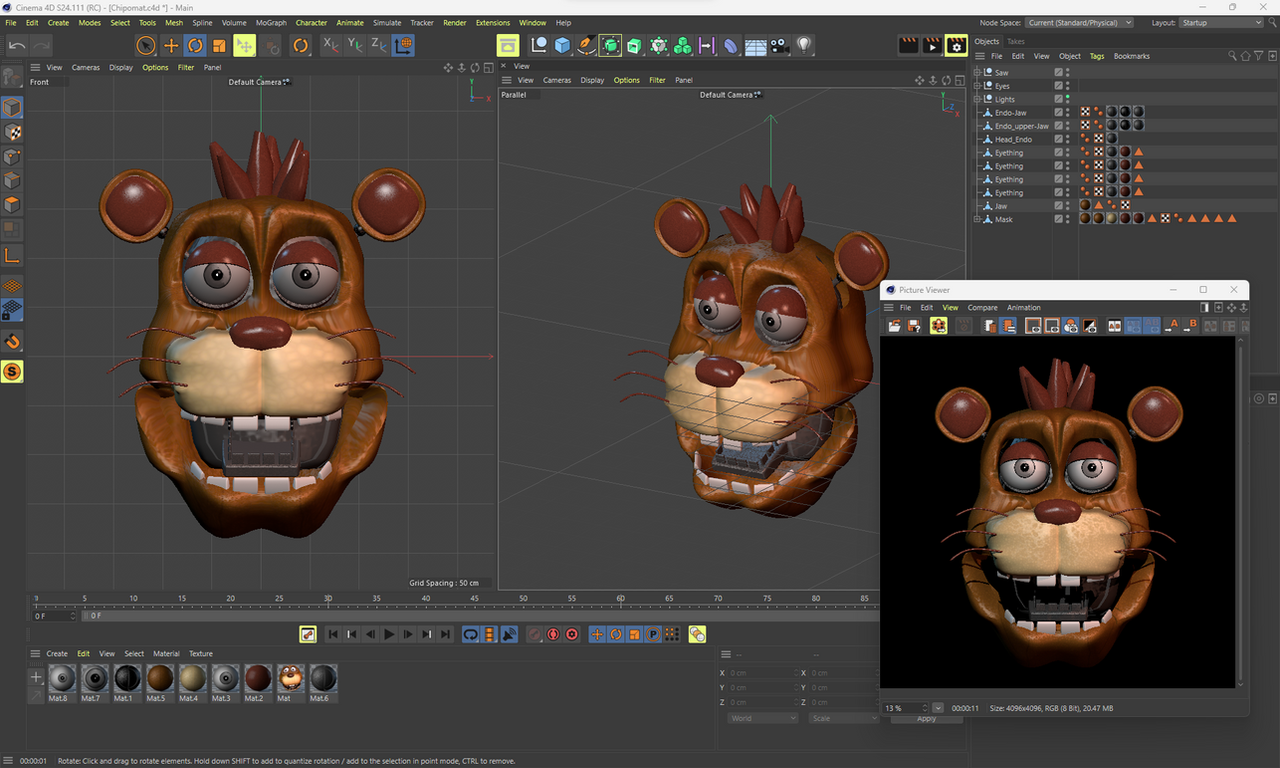Click the Record Active Objects button
The image size is (1280, 768).
pos(534,634)
